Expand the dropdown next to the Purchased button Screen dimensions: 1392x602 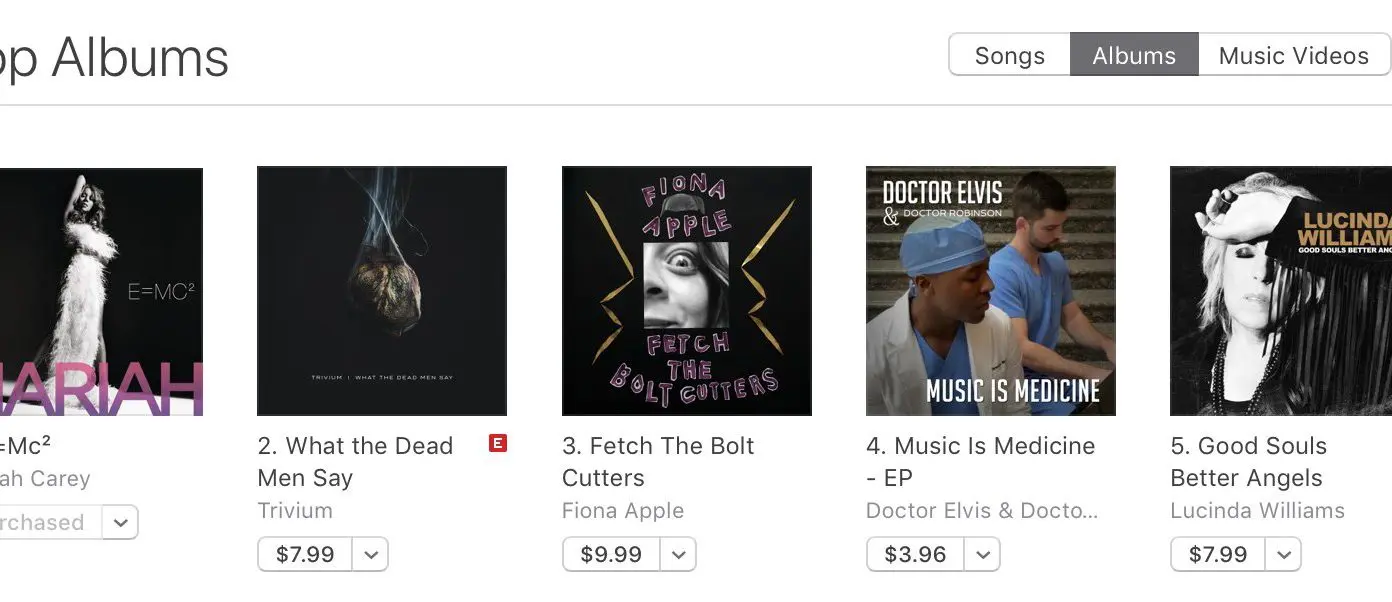pyautogui.click(x=120, y=522)
